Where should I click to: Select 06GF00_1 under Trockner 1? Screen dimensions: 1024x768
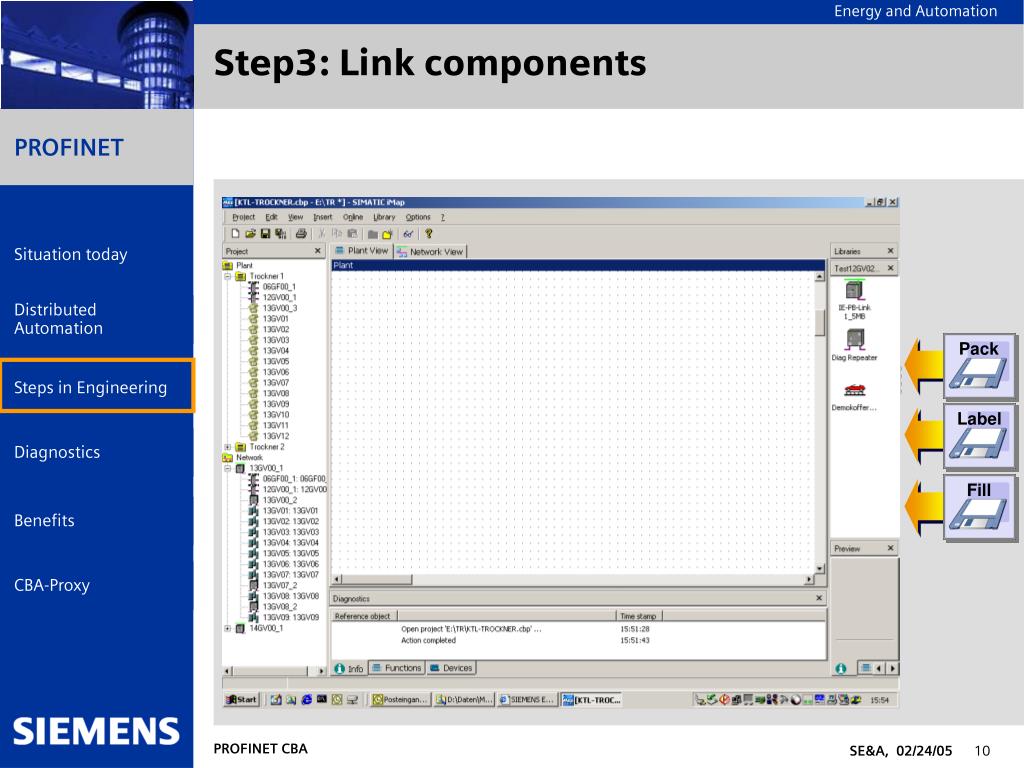(x=279, y=287)
